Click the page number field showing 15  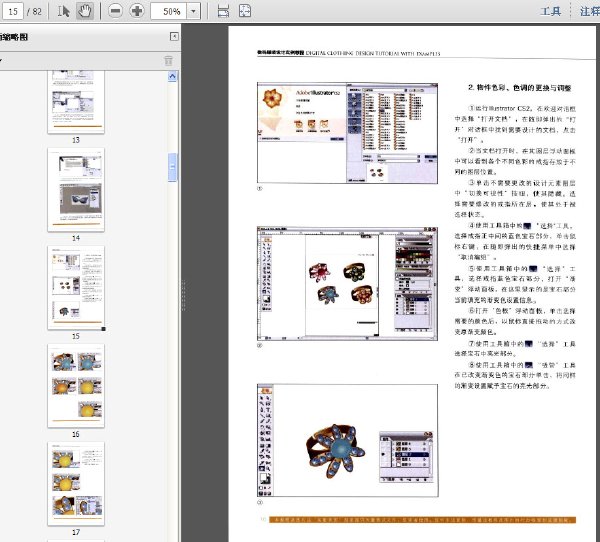click(x=13, y=11)
